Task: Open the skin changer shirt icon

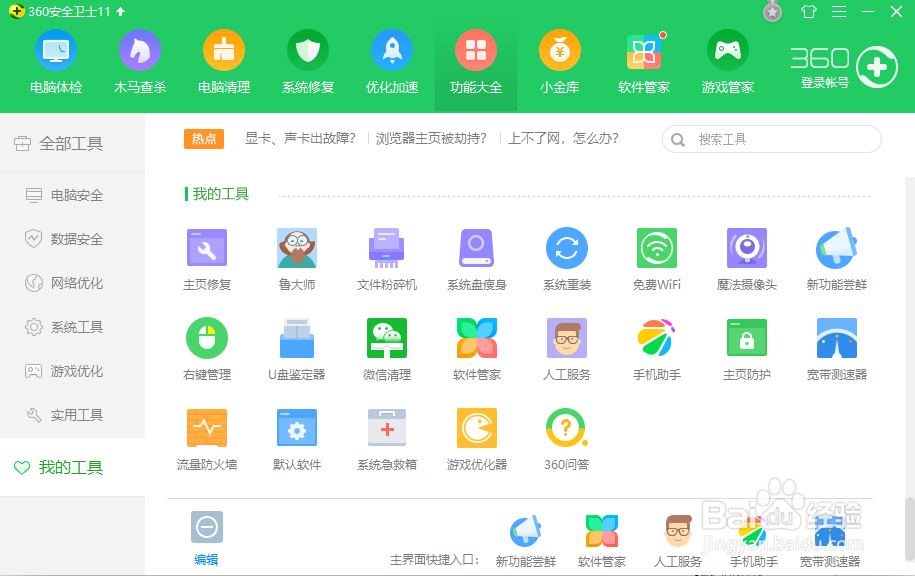Action: click(x=809, y=12)
